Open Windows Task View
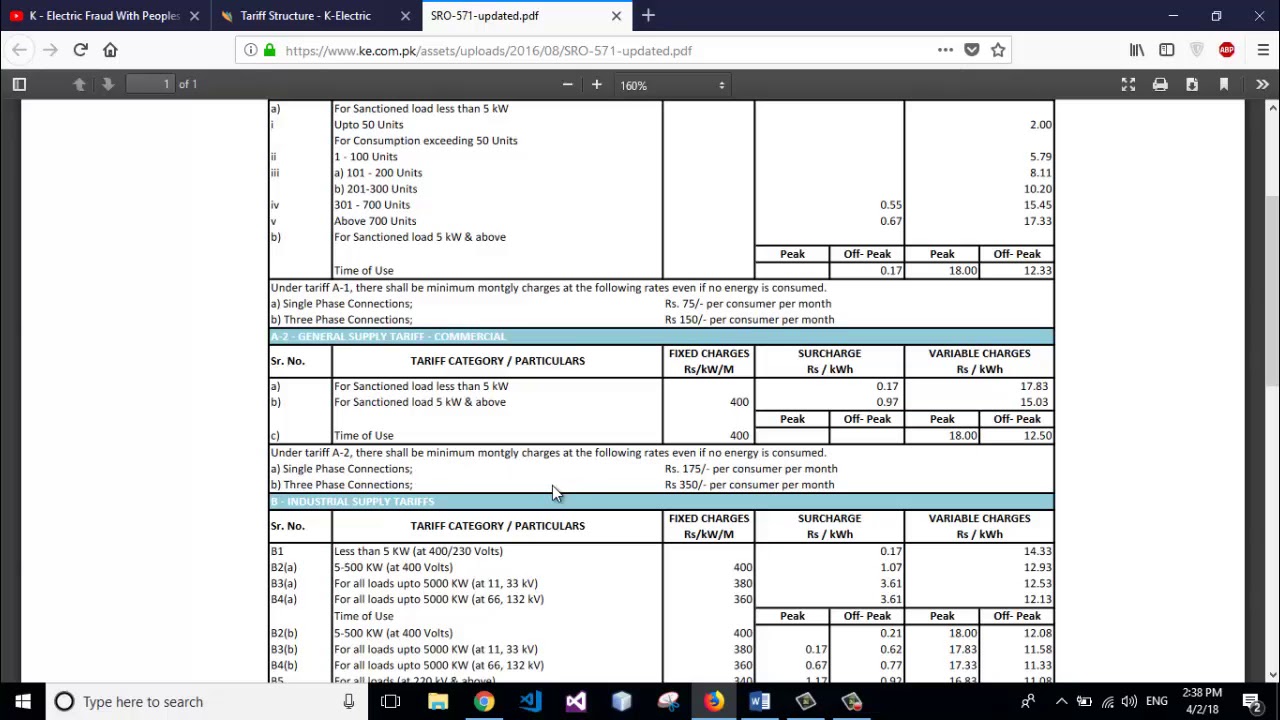 [x=391, y=702]
